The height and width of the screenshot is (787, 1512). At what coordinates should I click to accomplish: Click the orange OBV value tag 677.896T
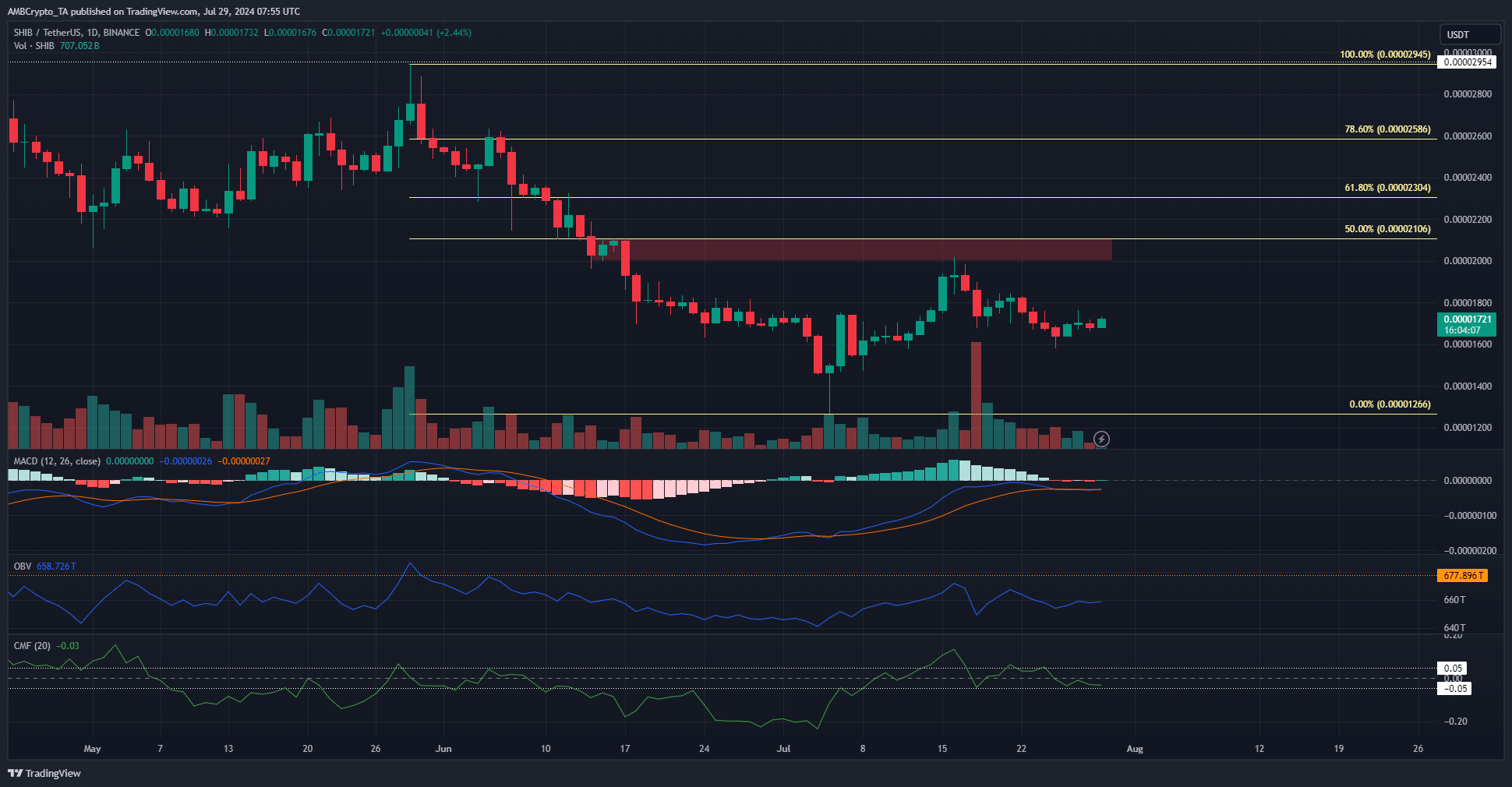click(x=1462, y=576)
